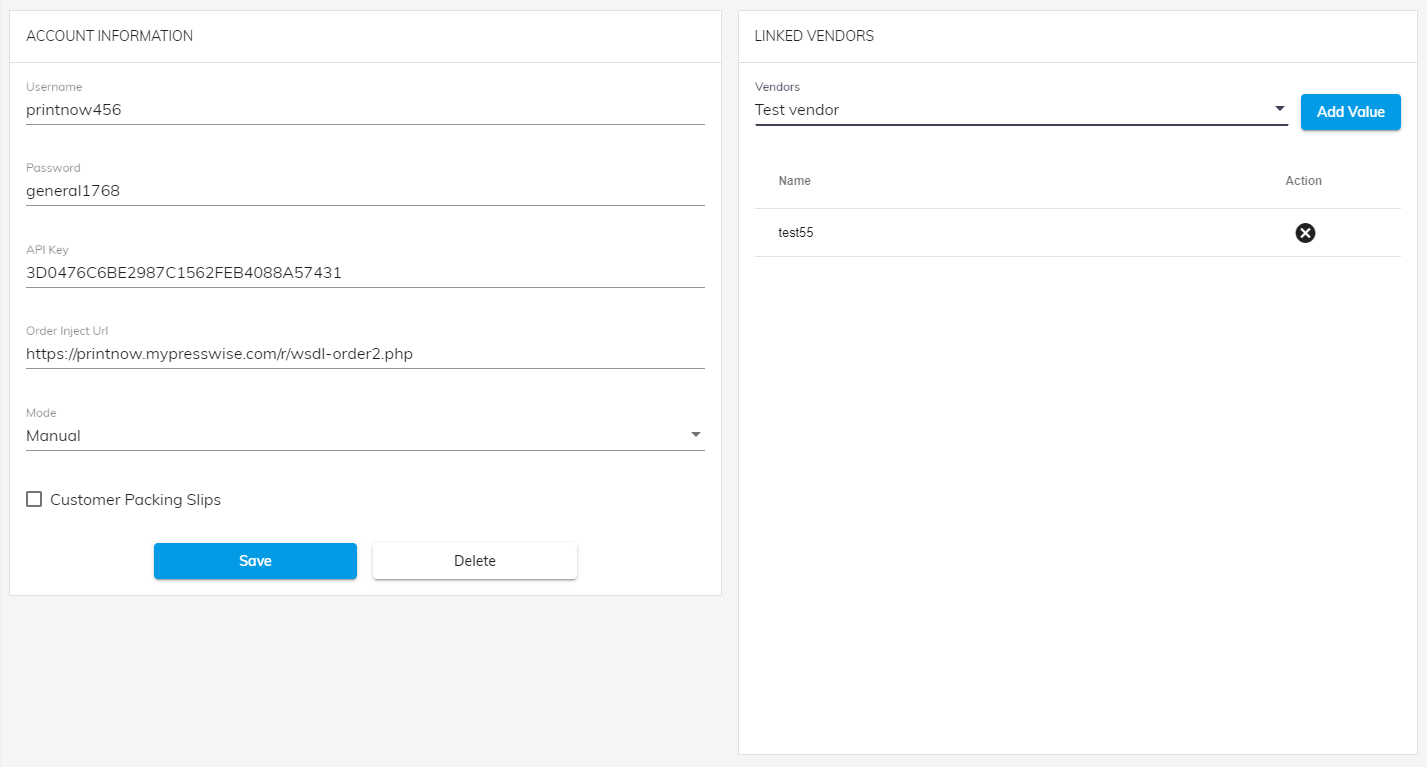The height and width of the screenshot is (767, 1427).
Task: Focus the Password field with general1768
Action: coord(365,191)
